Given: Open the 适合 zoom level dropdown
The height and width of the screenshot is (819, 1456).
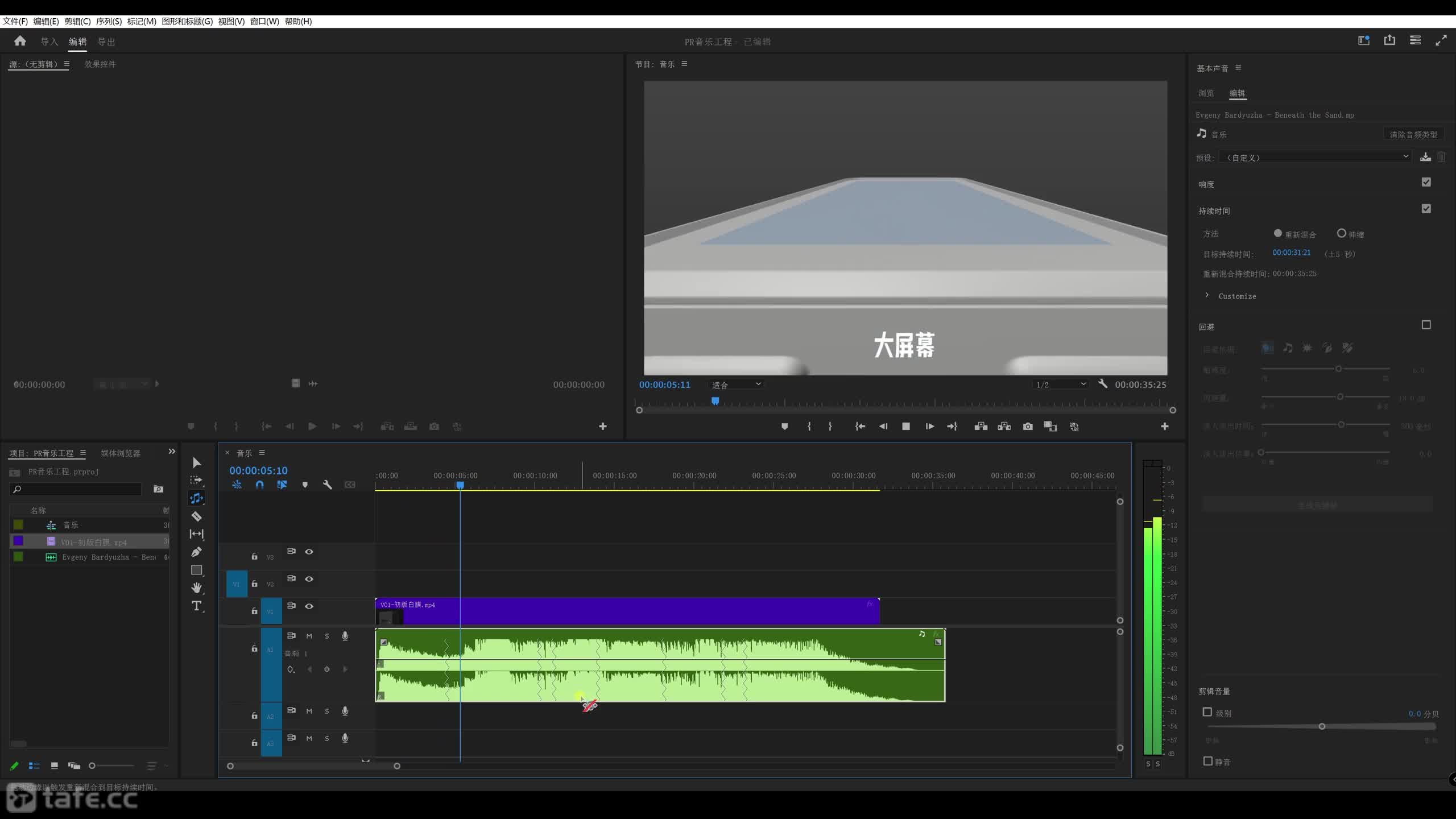Looking at the screenshot, I should 736,385.
